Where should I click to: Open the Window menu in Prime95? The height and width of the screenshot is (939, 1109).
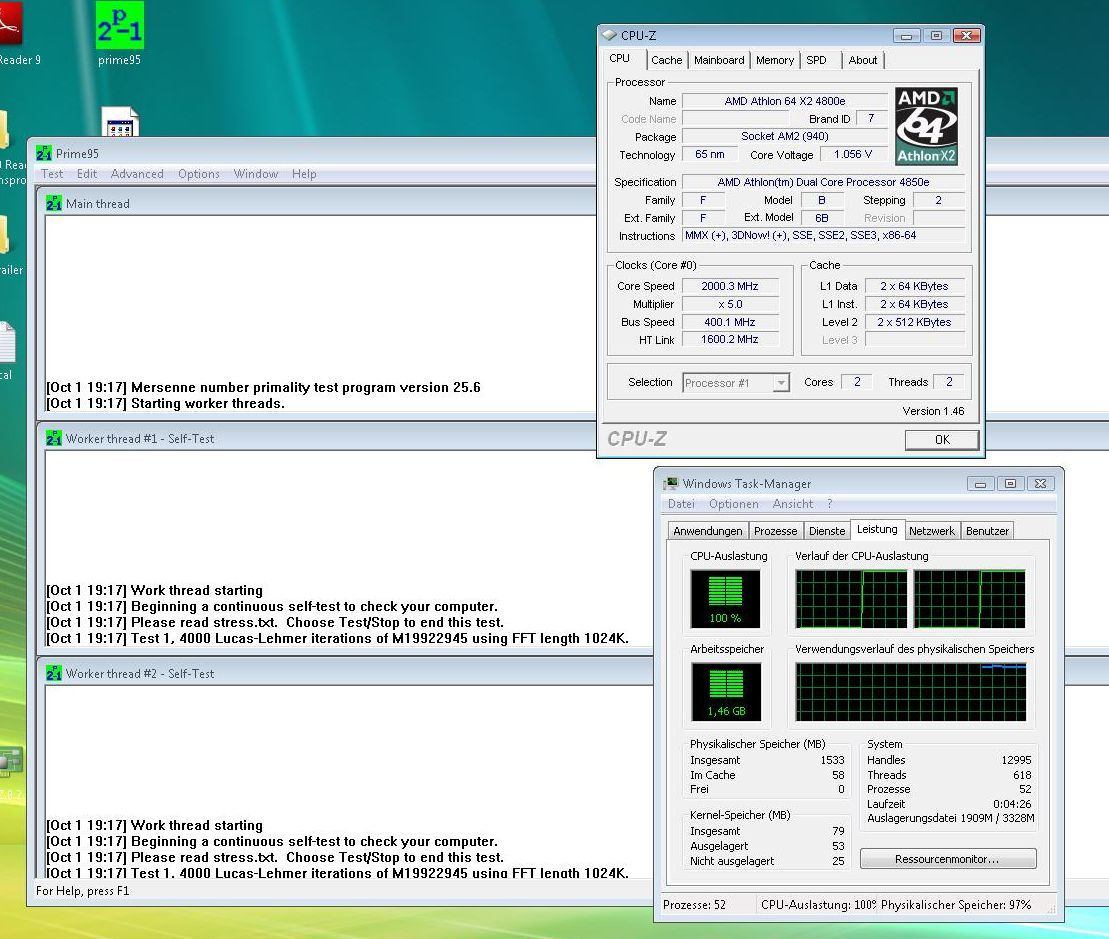coord(256,174)
